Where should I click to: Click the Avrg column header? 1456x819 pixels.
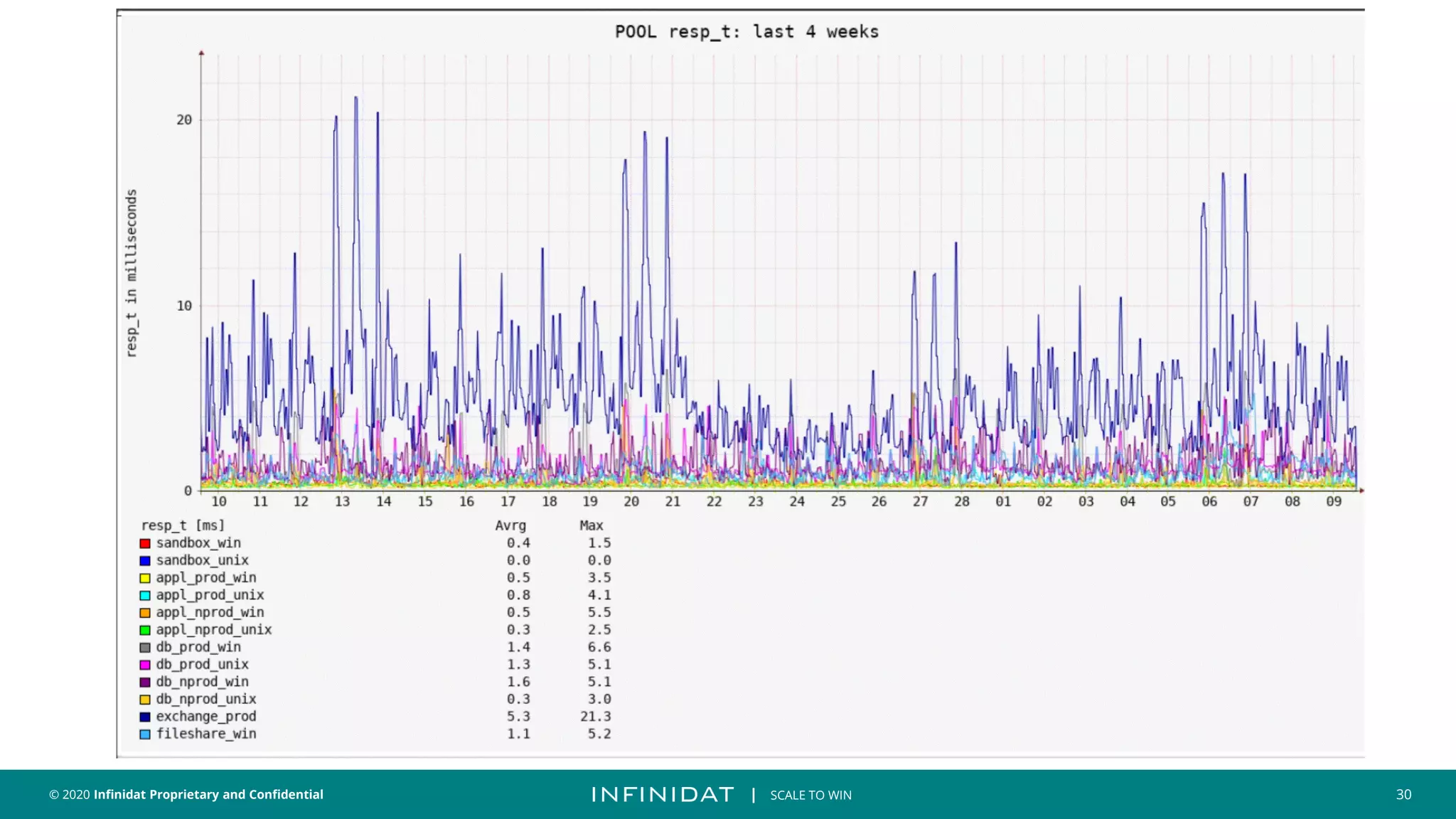pos(510,526)
